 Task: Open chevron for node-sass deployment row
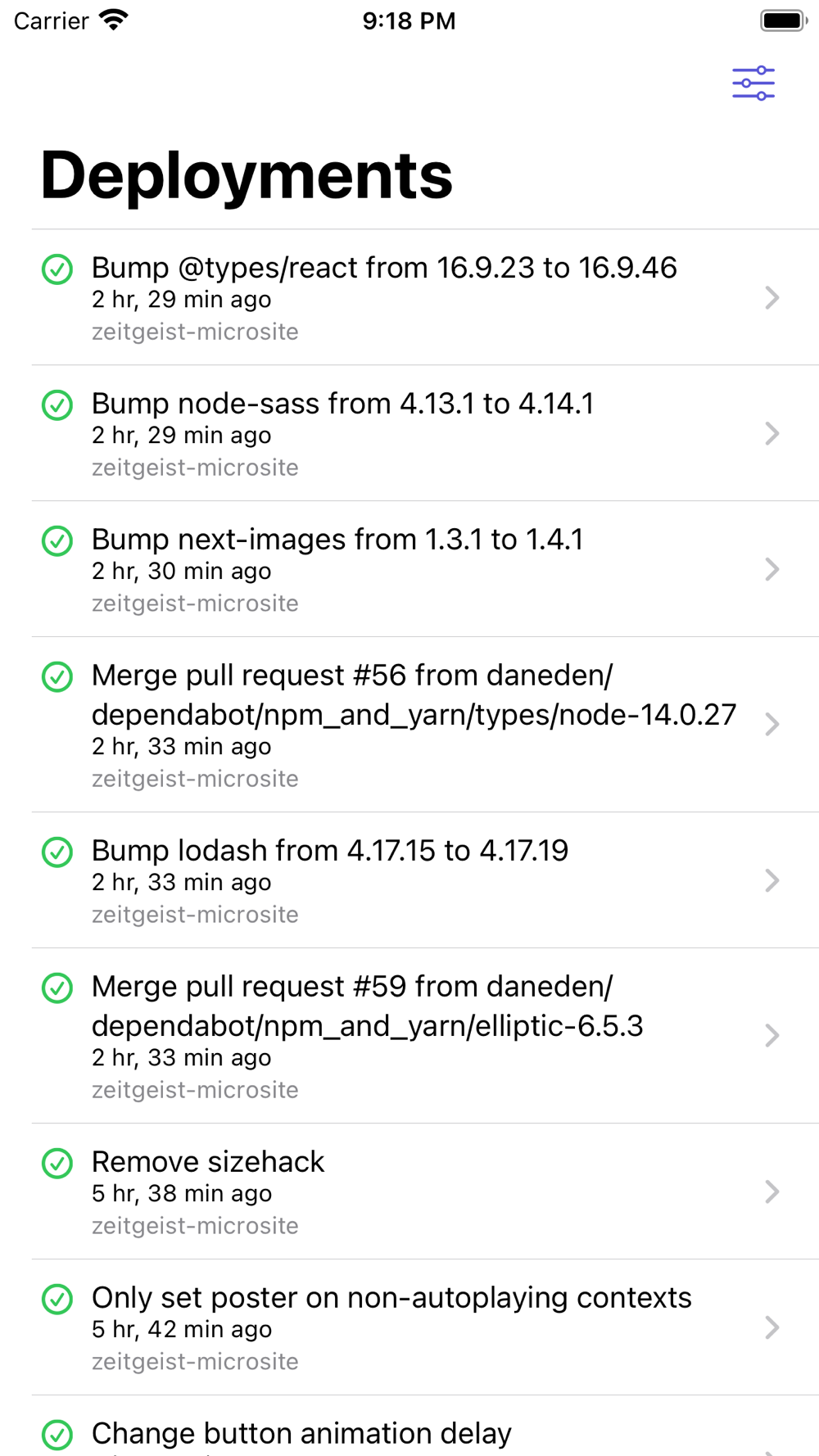pyautogui.click(x=771, y=433)
